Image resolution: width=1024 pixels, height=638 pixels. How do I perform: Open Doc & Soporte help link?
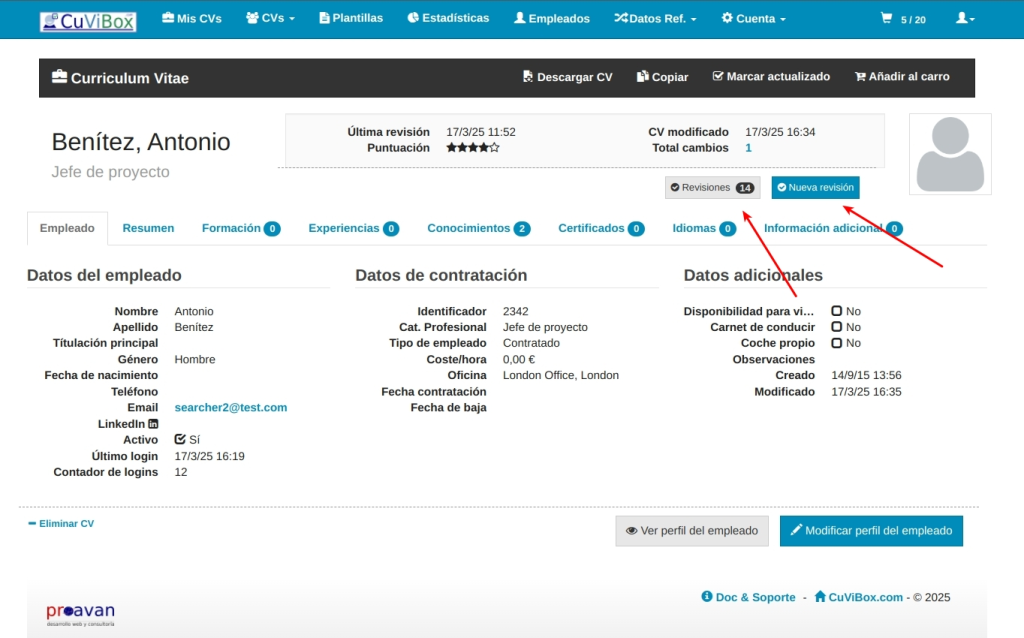click(748, 597)
